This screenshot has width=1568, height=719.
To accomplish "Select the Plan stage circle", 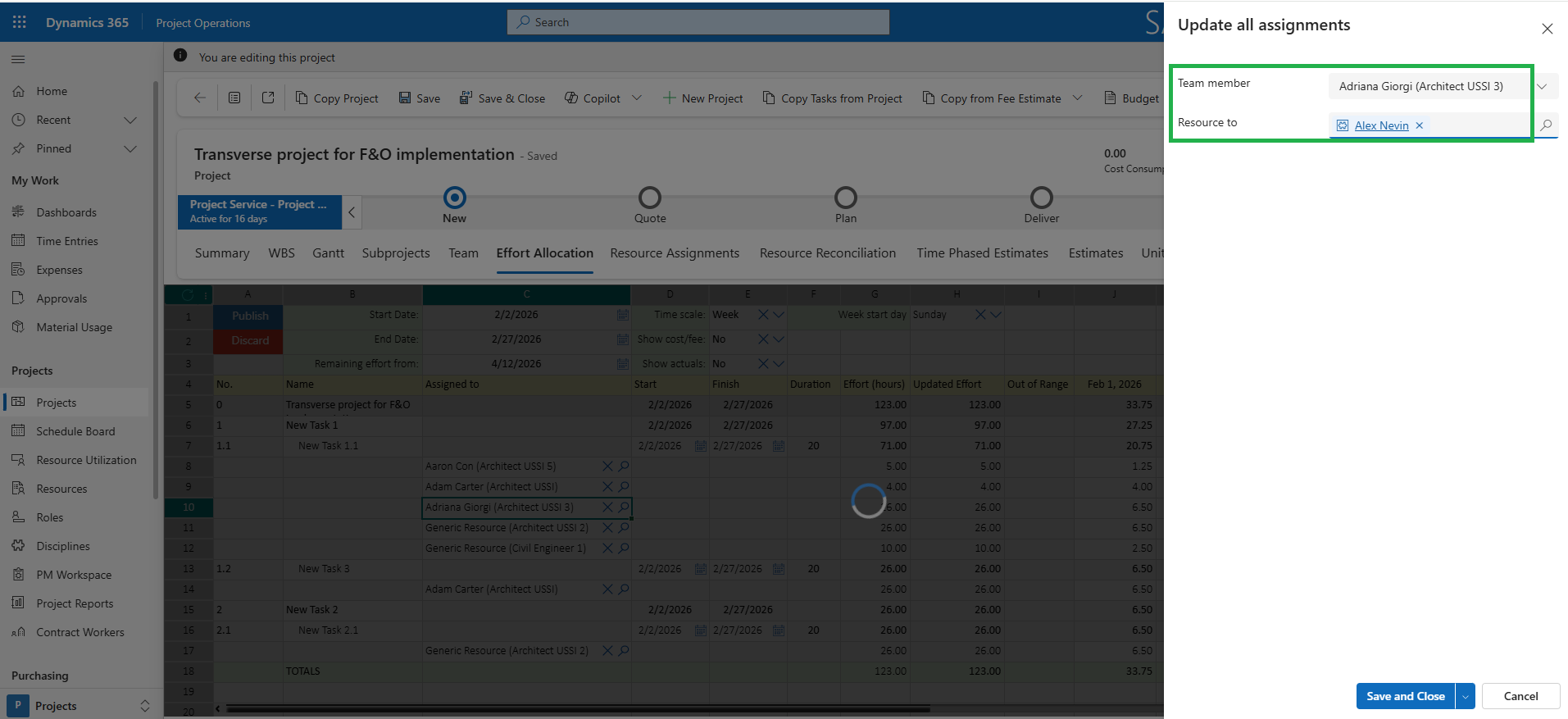I will [x=845, y=198].
